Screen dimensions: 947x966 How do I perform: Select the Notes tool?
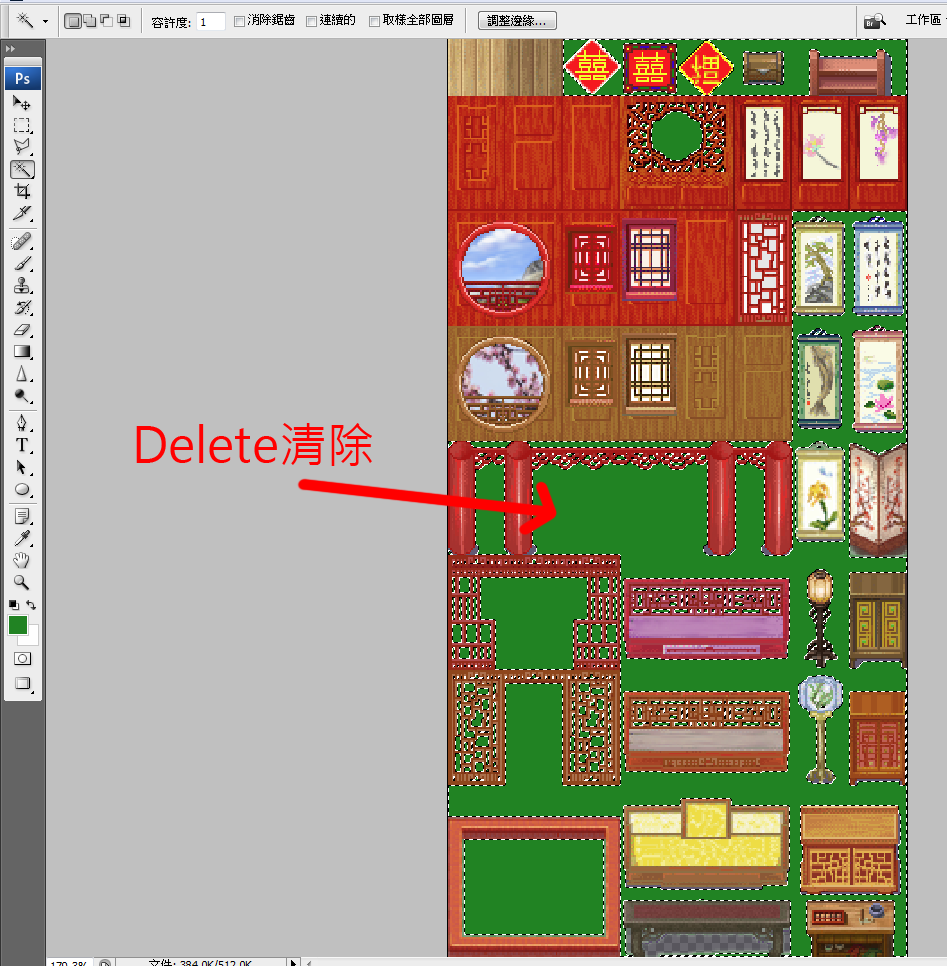pyautogui.click(x=22, y=516)
